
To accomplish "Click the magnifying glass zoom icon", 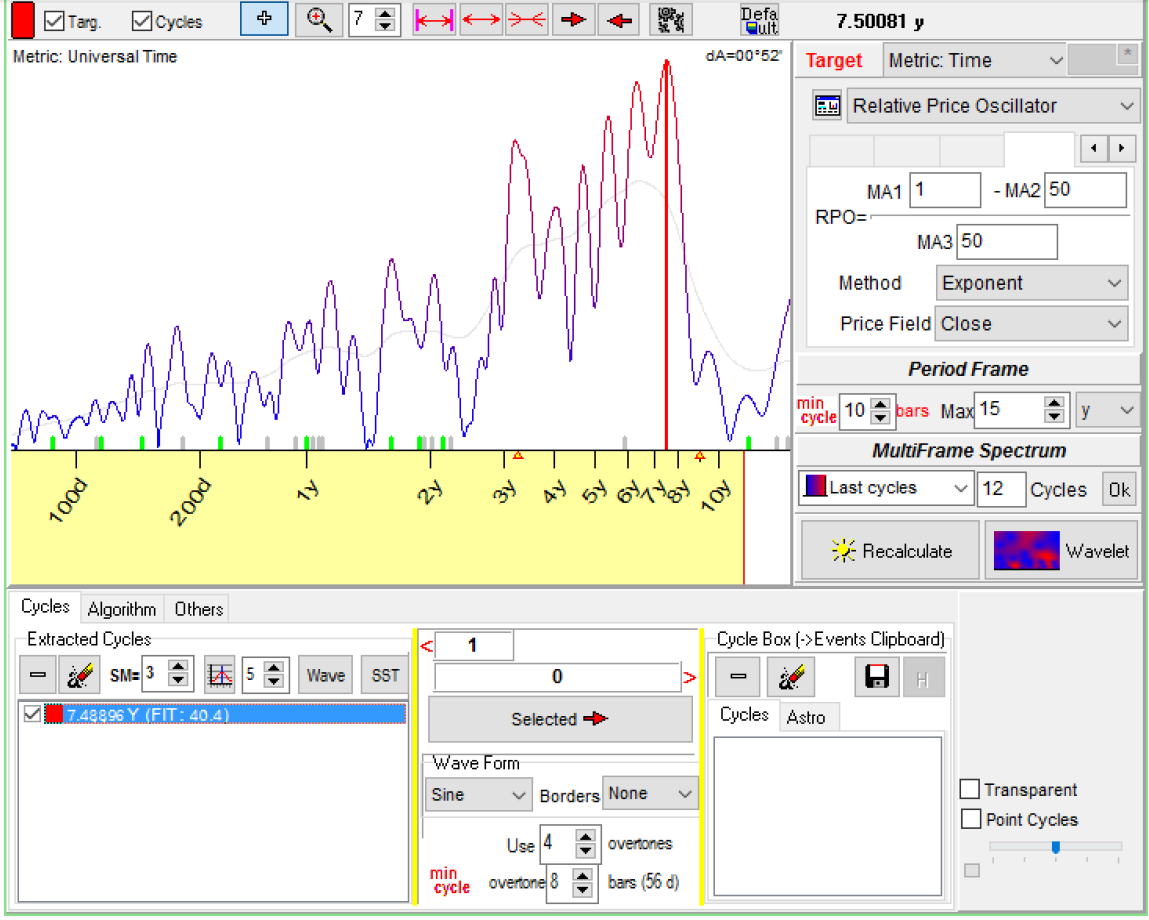I will (x=319, y=20).
